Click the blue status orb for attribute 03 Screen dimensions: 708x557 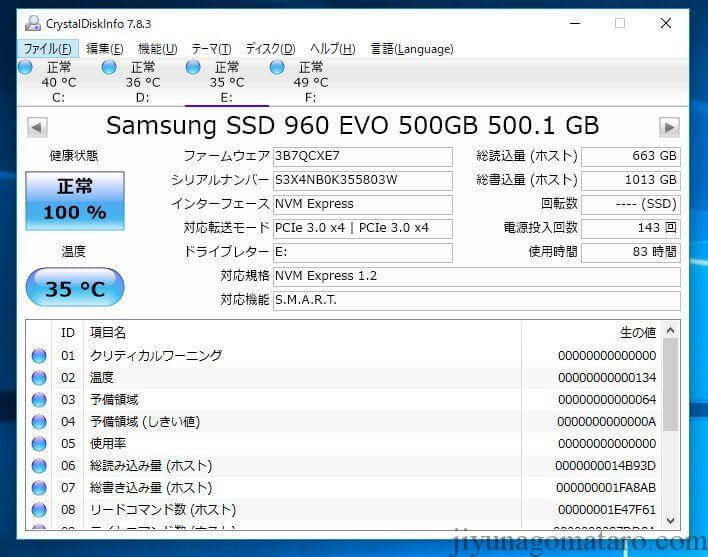pos(39,400)
